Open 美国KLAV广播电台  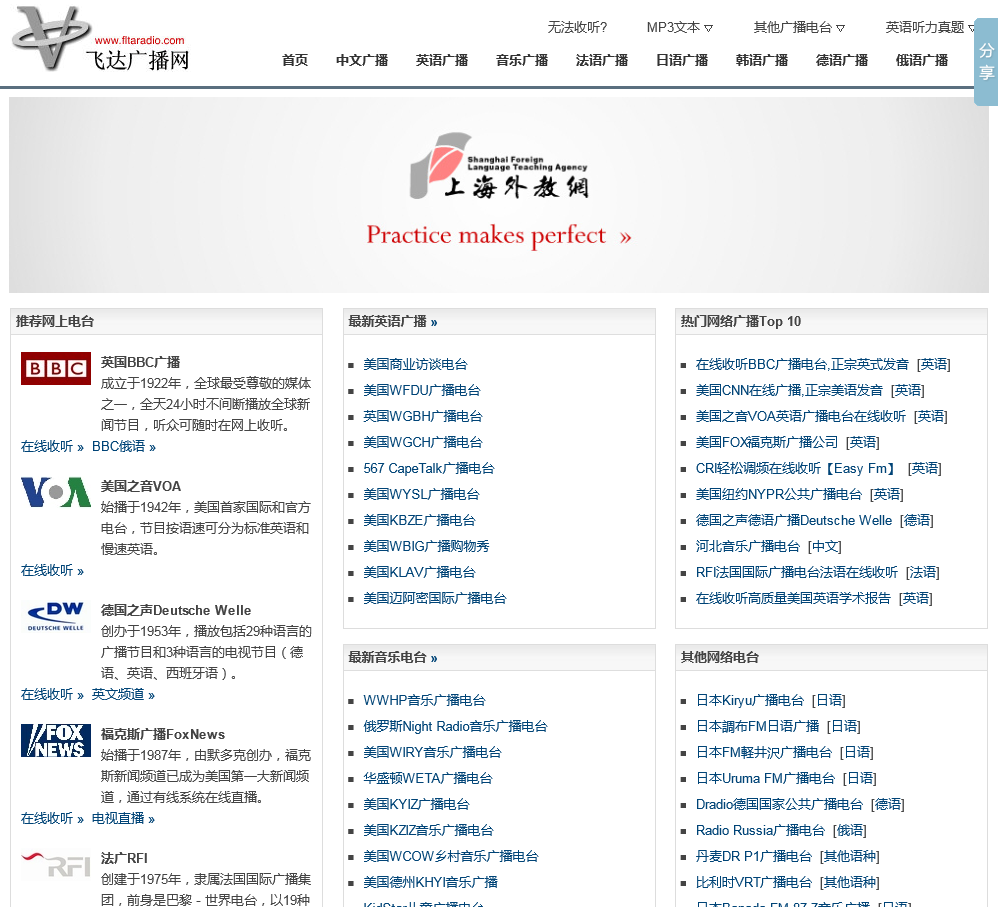(x=419, y=573)
